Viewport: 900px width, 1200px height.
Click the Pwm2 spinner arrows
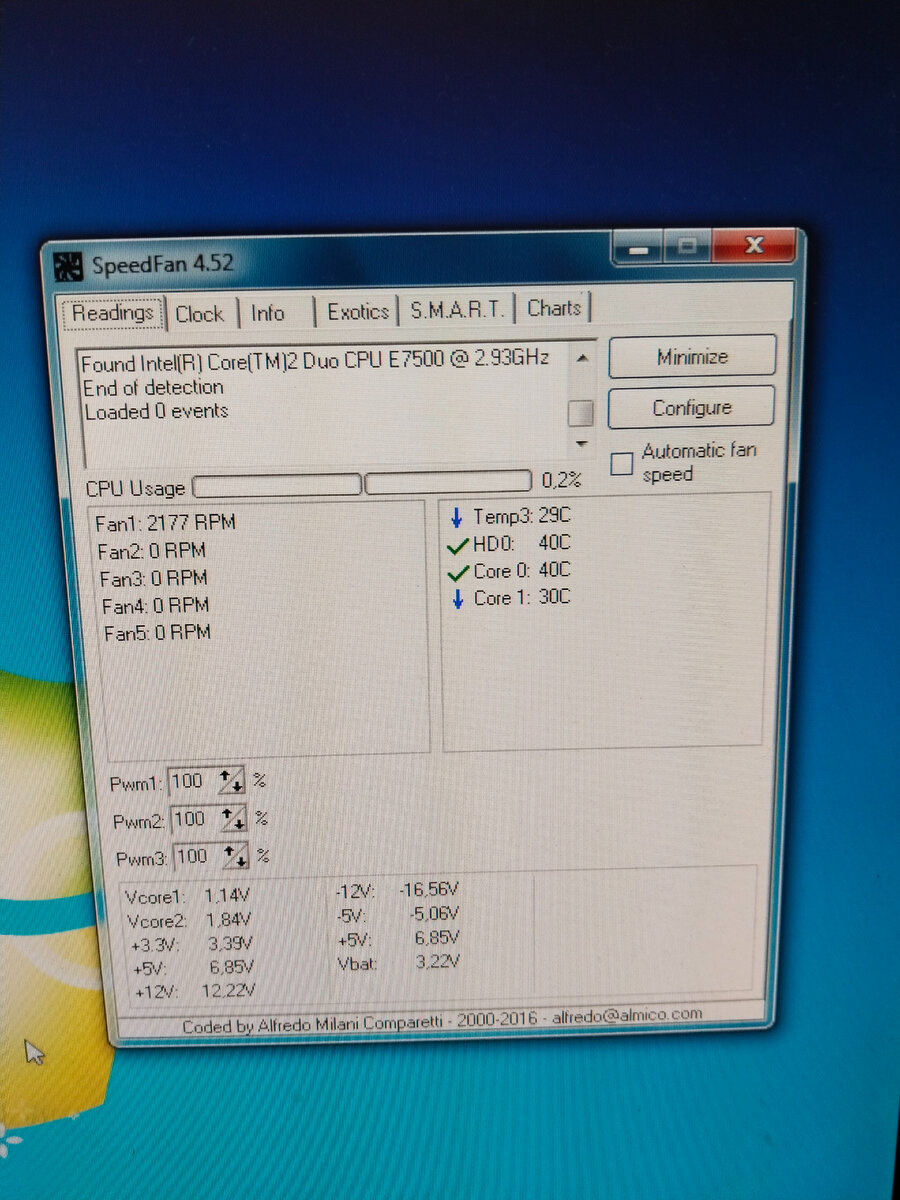coord(234,819)
